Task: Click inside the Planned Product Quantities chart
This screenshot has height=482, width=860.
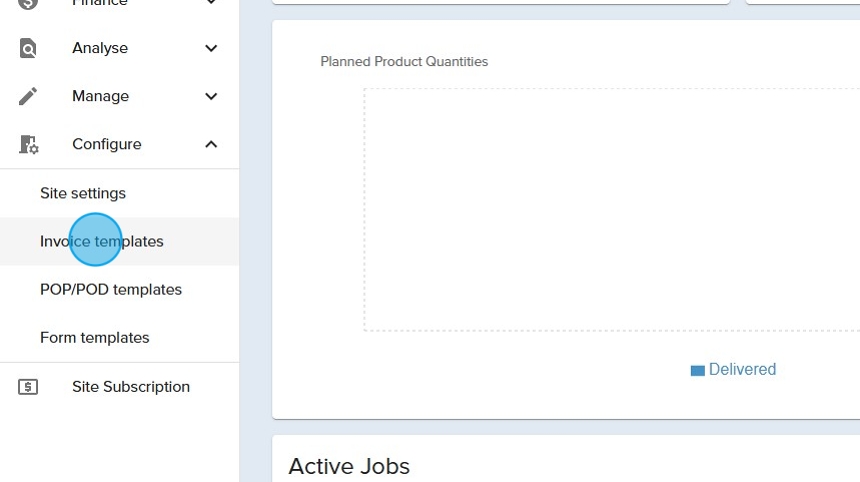Action: click(x=610, y=210)
